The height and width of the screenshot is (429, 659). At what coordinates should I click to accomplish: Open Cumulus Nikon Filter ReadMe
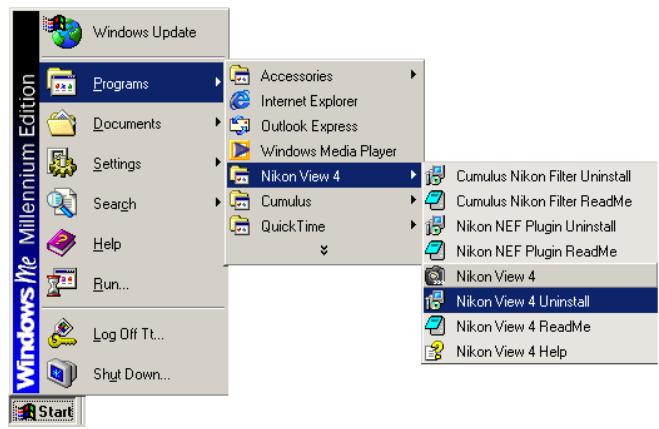tap(540, 200)
